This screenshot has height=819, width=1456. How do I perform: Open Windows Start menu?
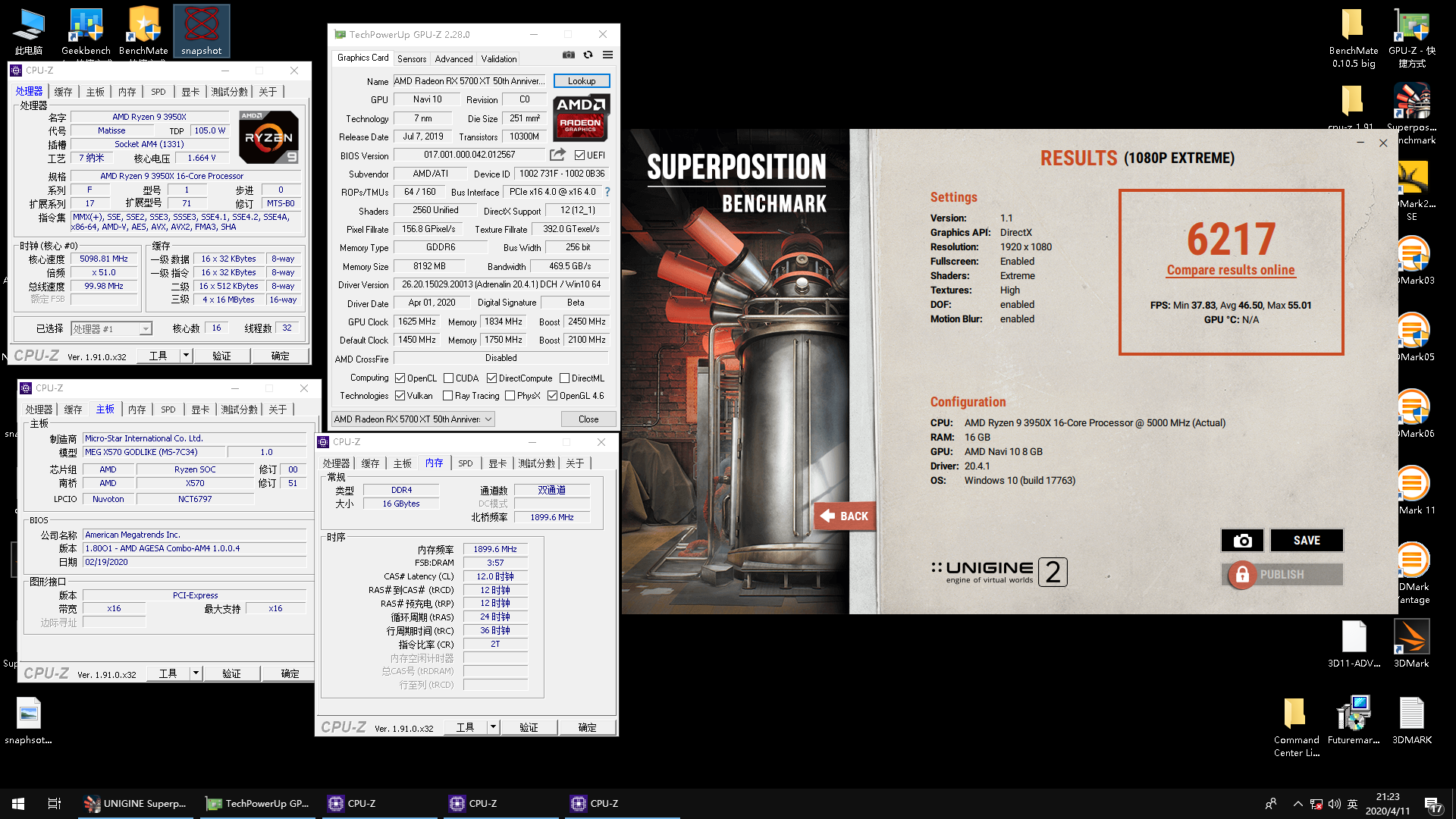tap(18, 803)
